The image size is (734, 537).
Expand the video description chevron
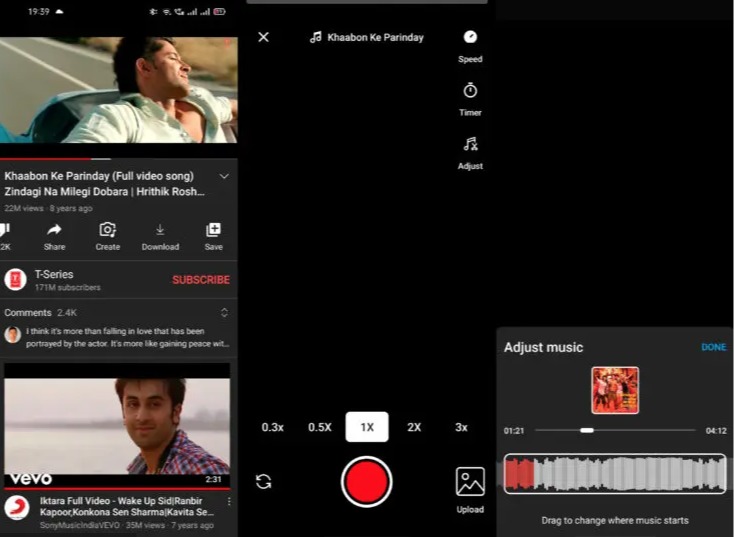click(x=224, y=177)
